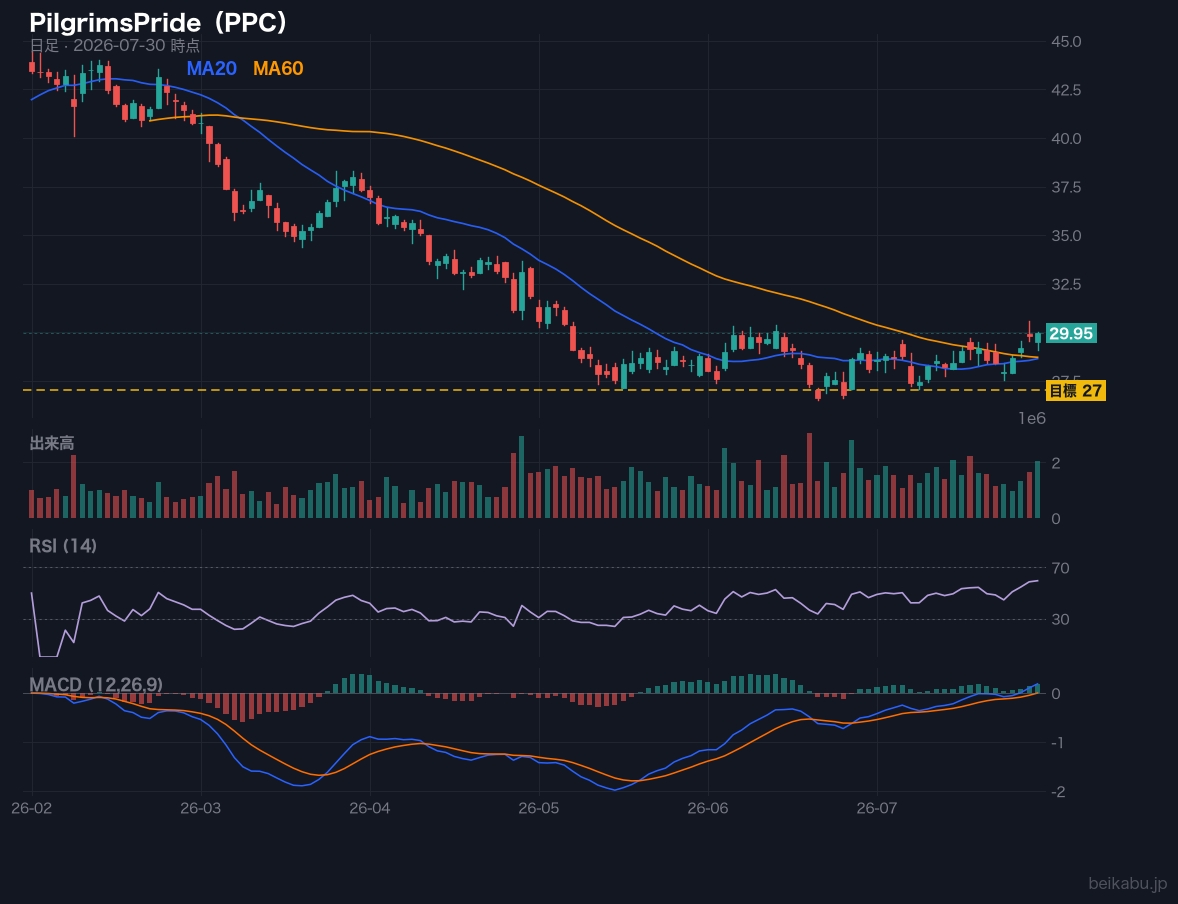1178x904 pixels.
Task: Click the MACD (12,26,9) panel label
Action: pos(96,685)
